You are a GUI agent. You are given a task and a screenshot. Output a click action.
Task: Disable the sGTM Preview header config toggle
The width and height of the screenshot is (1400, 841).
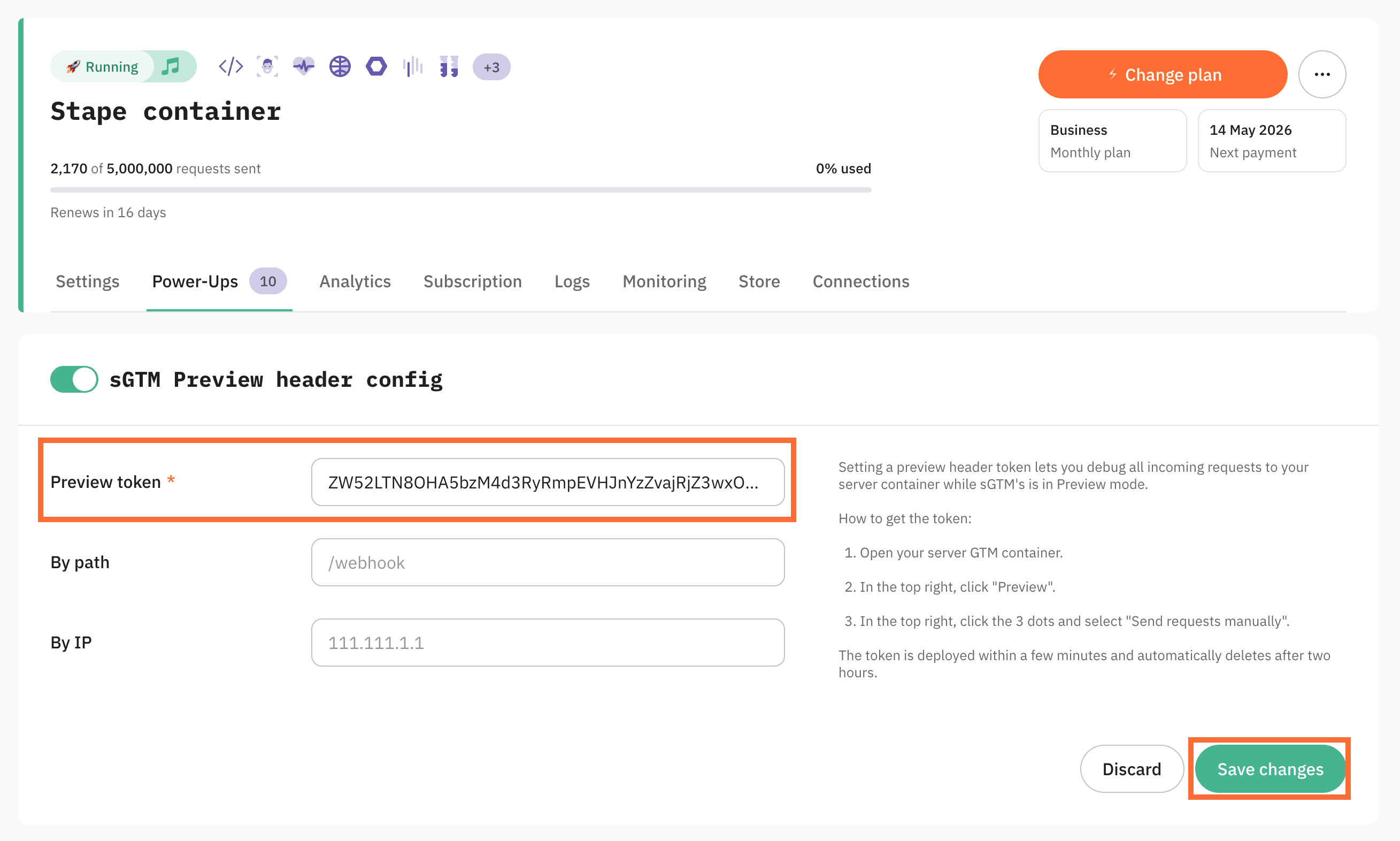pos(74,379)
